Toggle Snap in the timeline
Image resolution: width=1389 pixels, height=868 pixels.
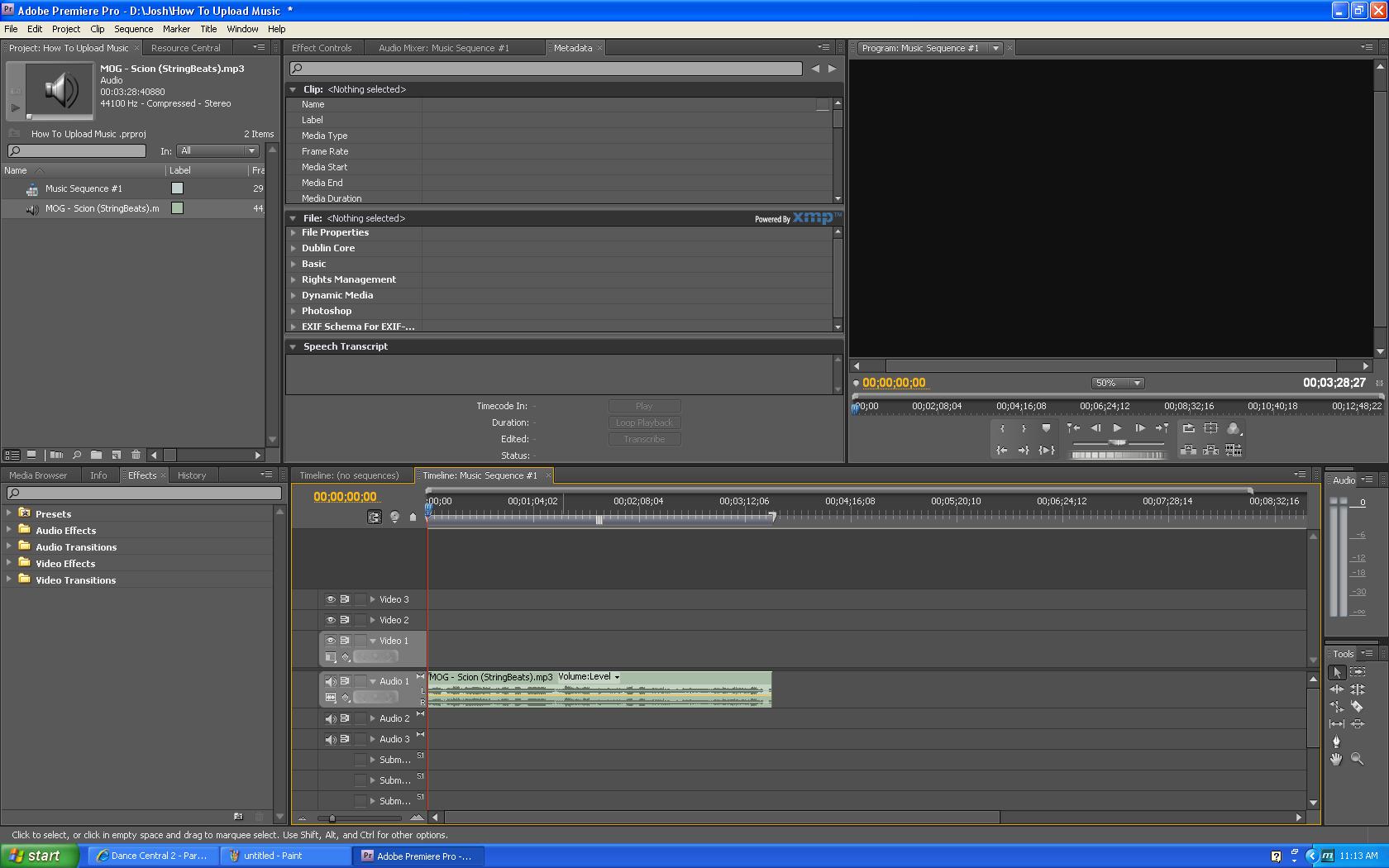(x=375, y=517)
